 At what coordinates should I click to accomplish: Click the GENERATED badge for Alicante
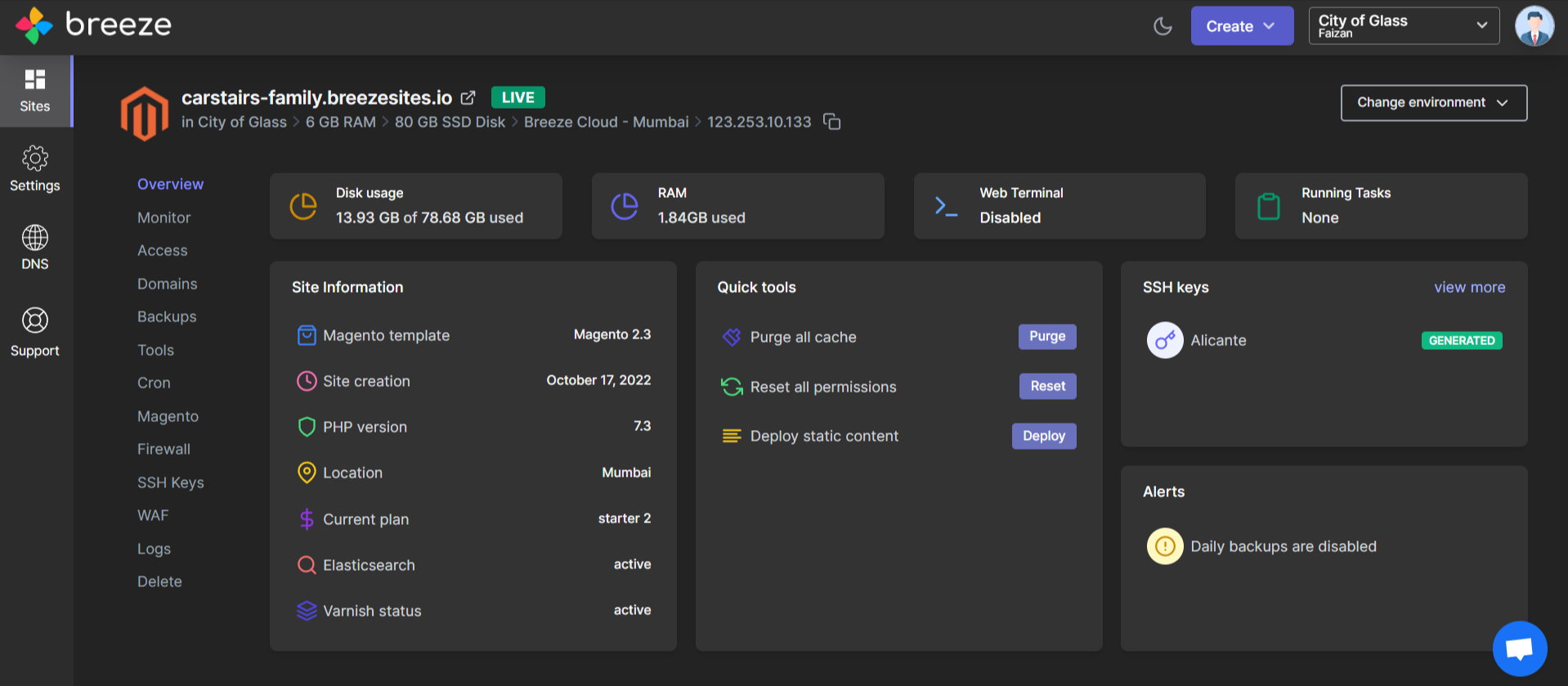pyautogui.click(x=1462, y=340)
